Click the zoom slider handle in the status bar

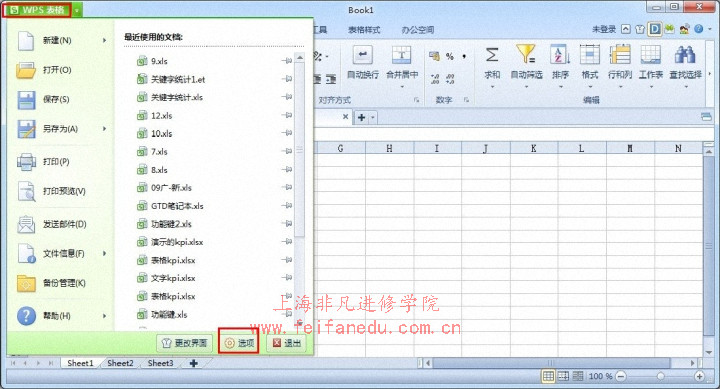[x=660, y=376]
